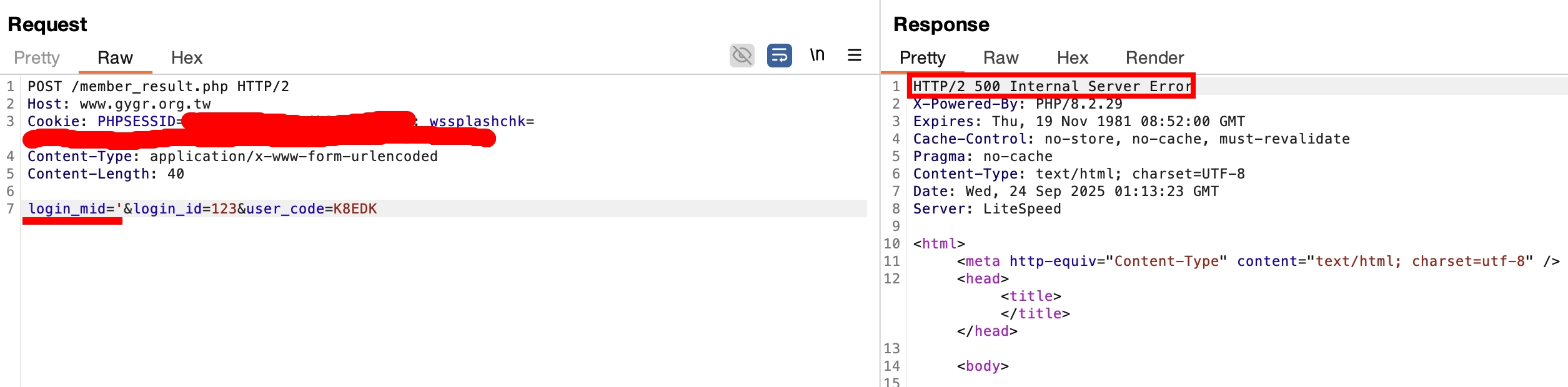
Task: Click the Content-Length header value 40
Action: tap(176, 174)
